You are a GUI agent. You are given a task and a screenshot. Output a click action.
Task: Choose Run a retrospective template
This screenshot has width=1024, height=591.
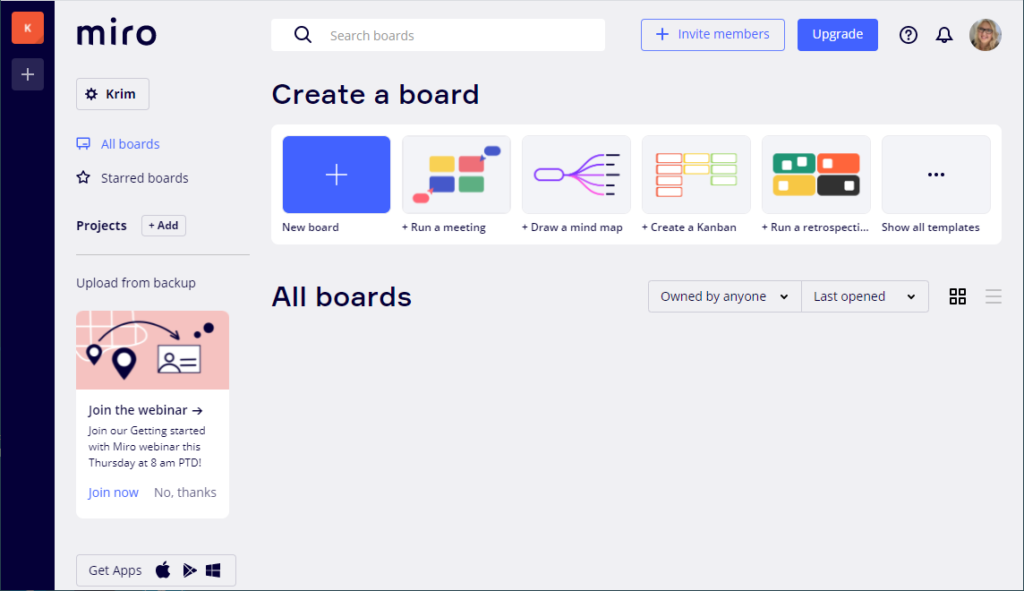[x=816, y=174]
